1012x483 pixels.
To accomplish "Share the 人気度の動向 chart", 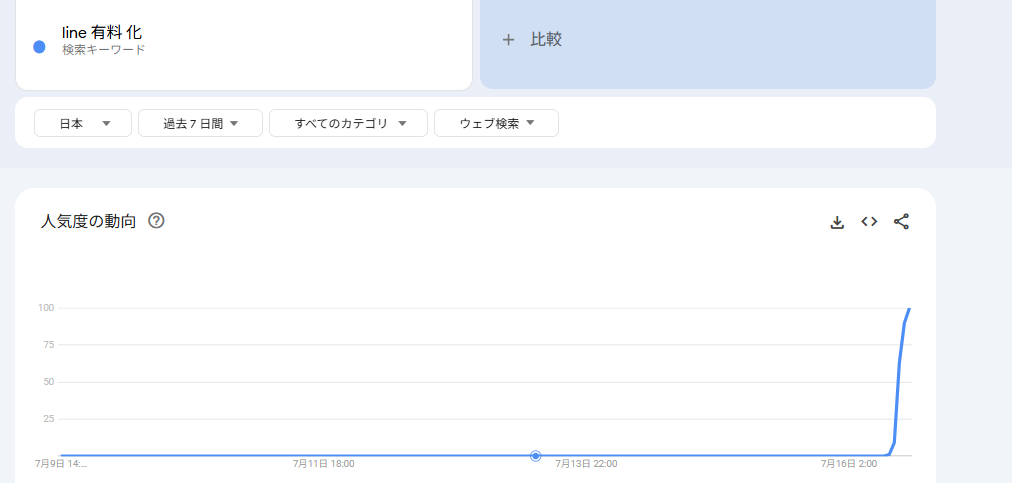I will click(902, 222).
